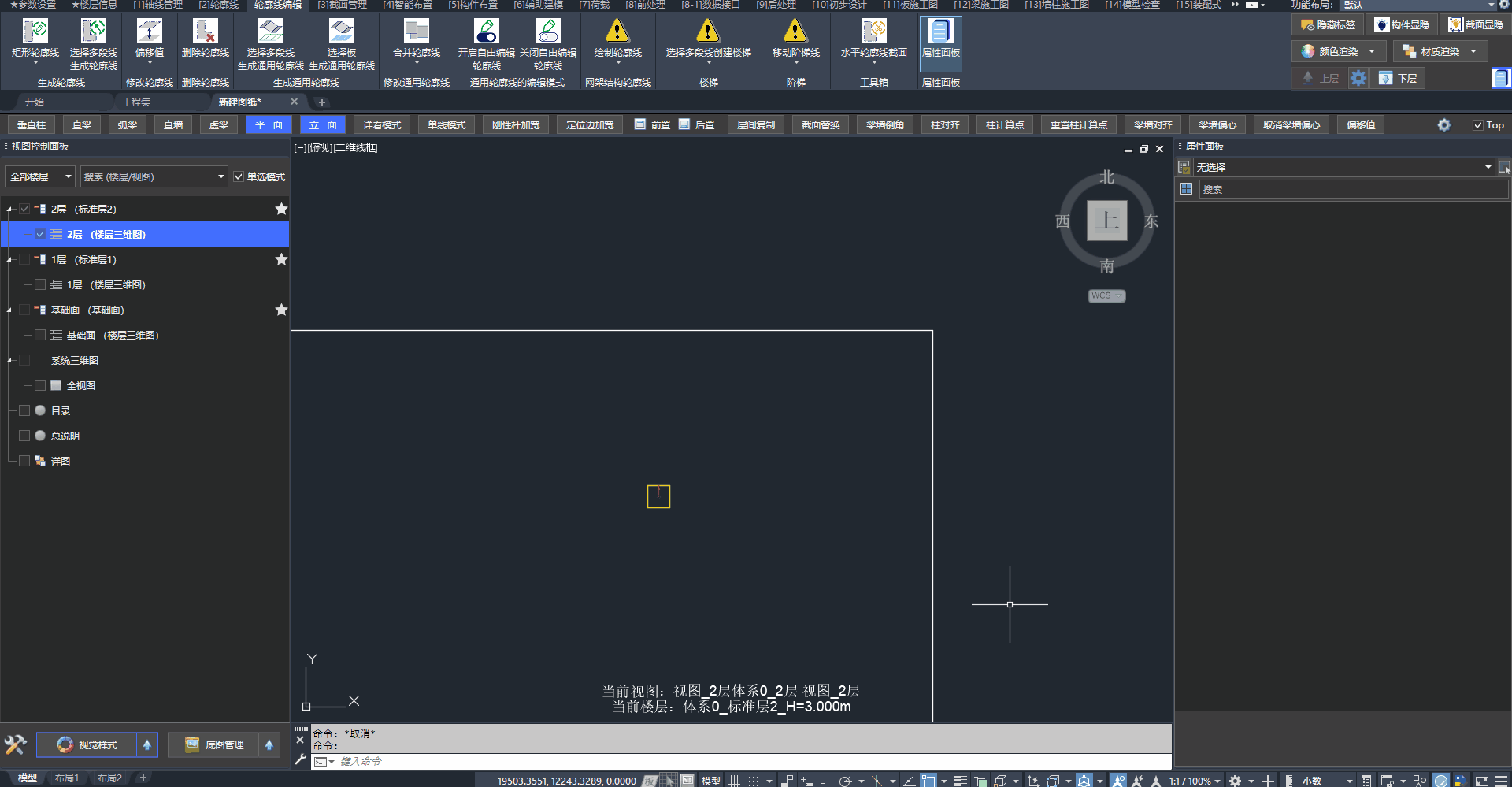The height and width of the screenshot is (787, 1512).
Task: Toggle the Top checkbox in toolbar
Action: point(1478,125)
